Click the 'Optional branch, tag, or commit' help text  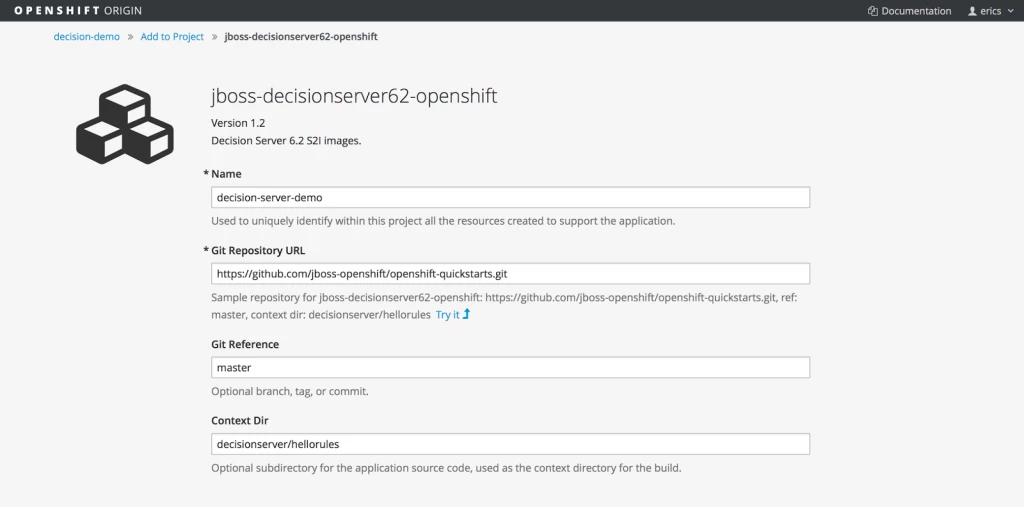pos(290,392)
